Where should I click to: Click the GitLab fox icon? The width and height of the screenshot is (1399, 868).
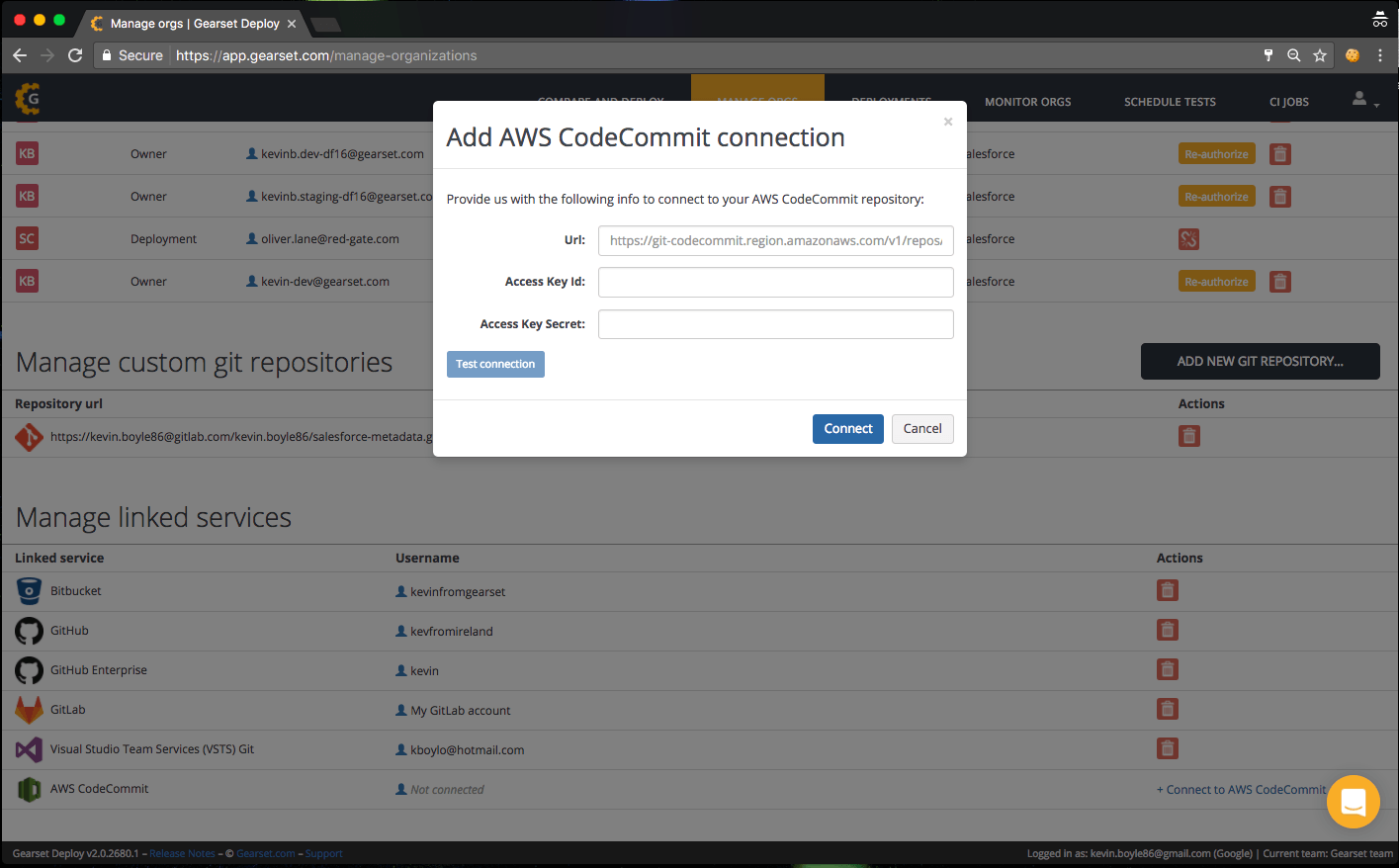(29, 710)
